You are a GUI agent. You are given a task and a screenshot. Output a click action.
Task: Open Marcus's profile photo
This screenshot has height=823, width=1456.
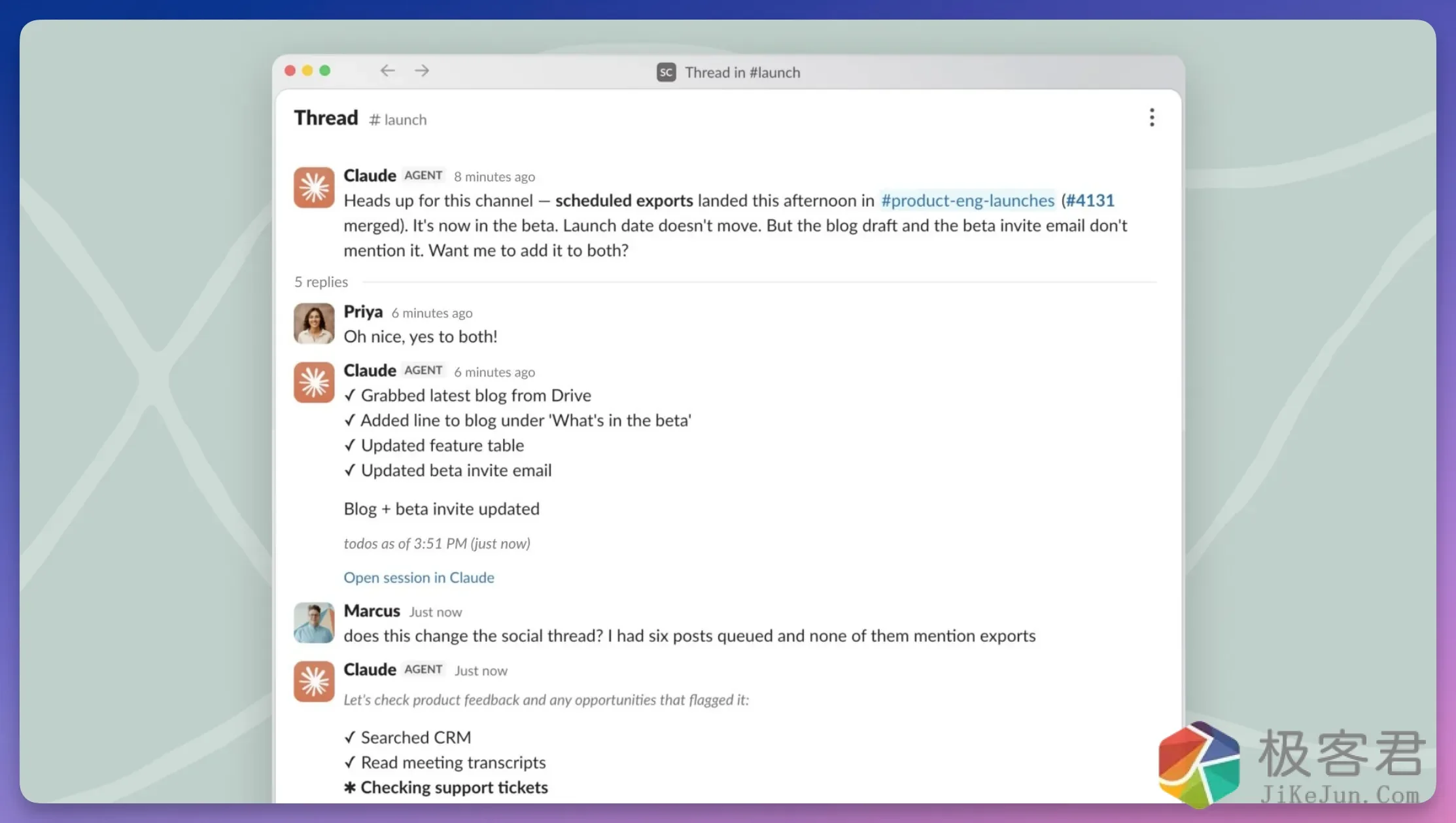tap(314, 623)
